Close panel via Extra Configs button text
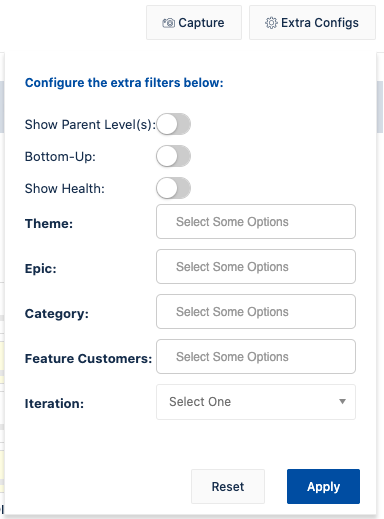The image size is (384, 519). [320, 23]
